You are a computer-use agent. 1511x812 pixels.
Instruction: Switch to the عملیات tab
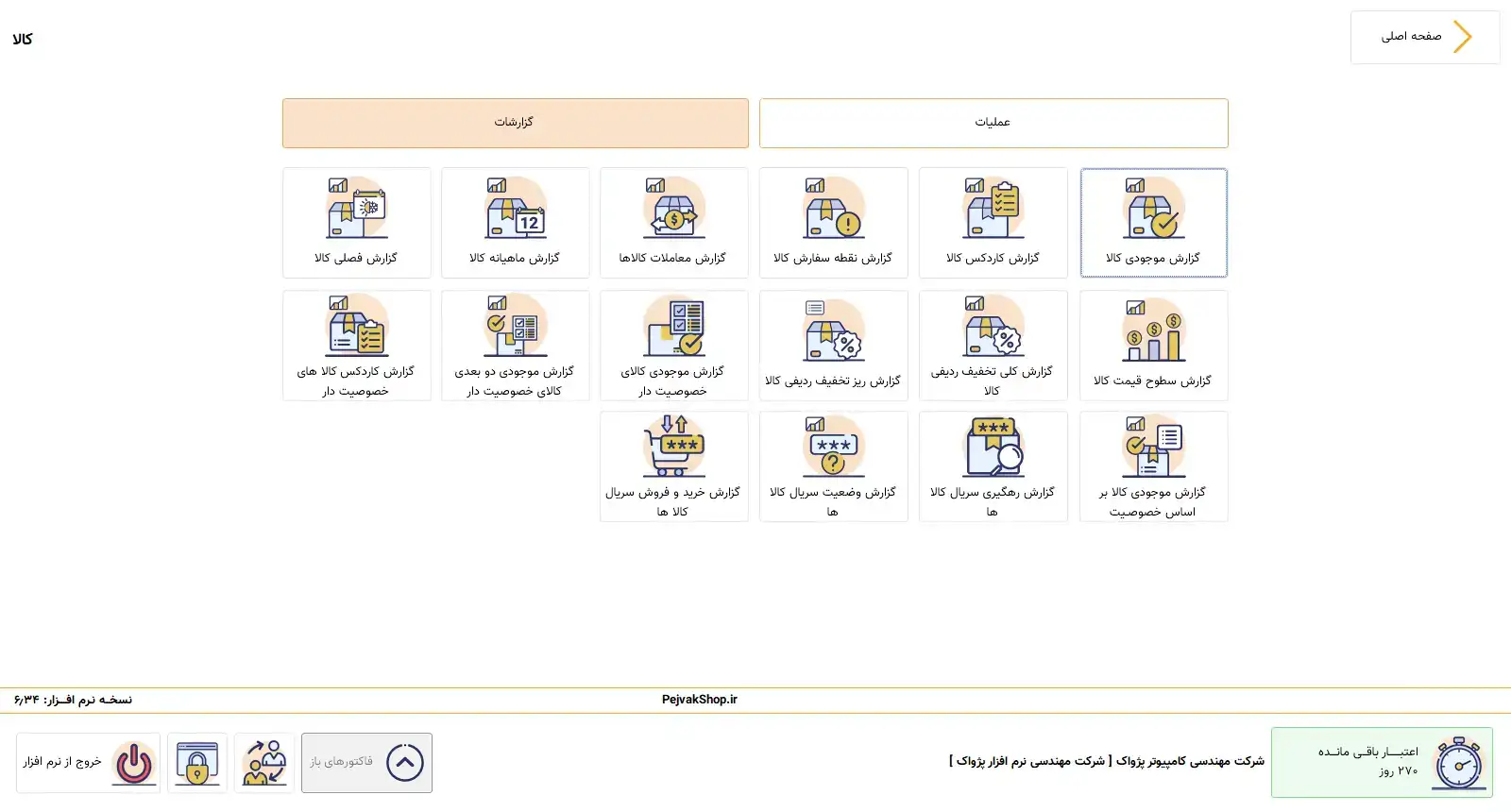pos(993,123)
